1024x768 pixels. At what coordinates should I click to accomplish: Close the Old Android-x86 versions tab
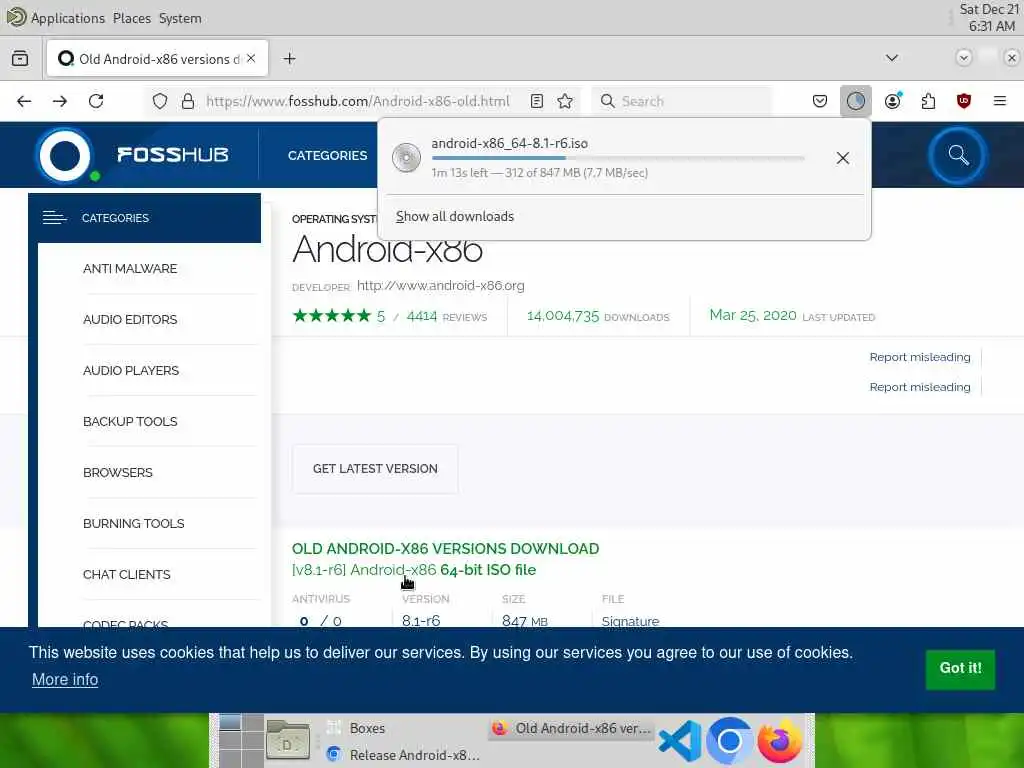click(251, 58)
